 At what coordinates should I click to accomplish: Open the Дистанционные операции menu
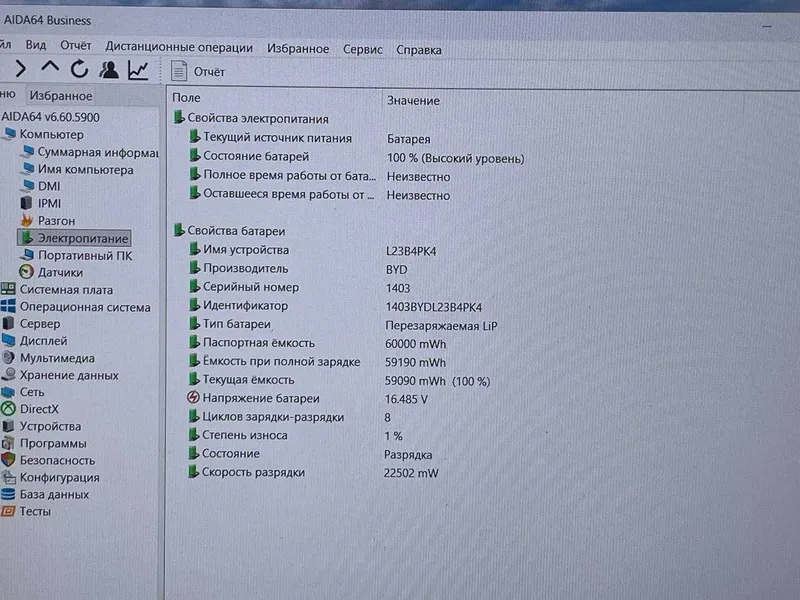179,47
